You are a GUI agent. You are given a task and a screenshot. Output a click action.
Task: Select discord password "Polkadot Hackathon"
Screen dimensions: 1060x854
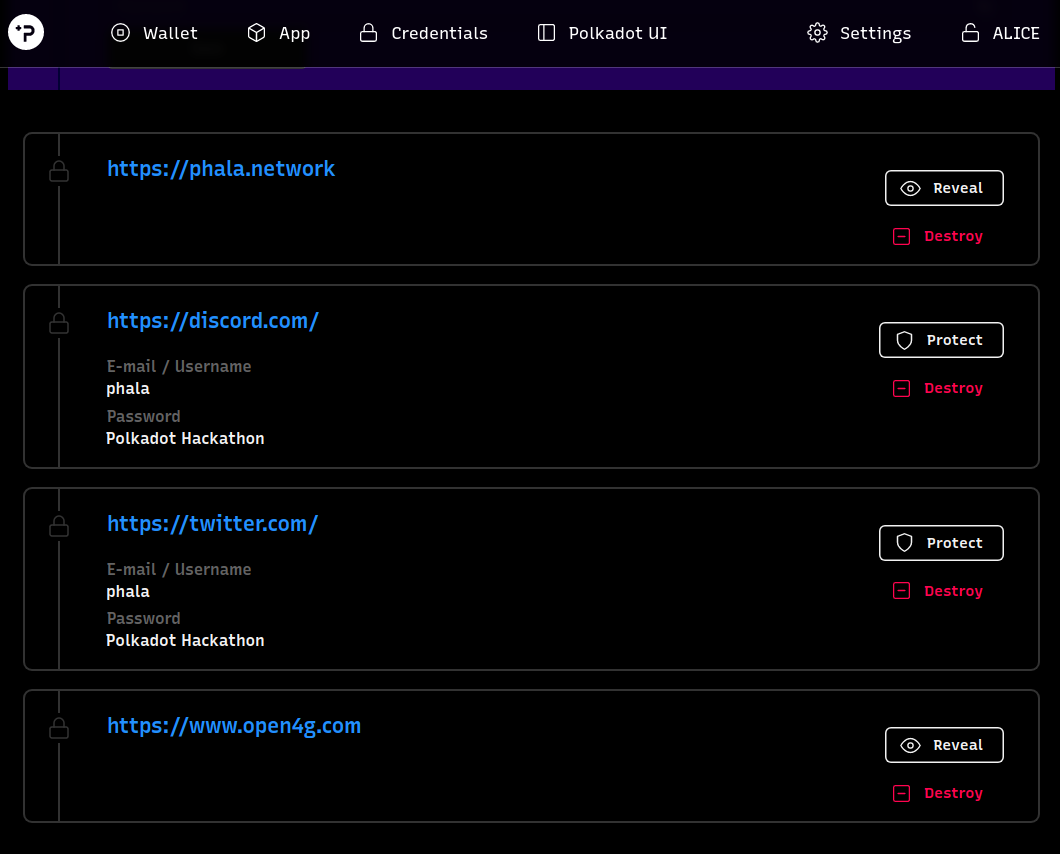(x=185, y=438)
